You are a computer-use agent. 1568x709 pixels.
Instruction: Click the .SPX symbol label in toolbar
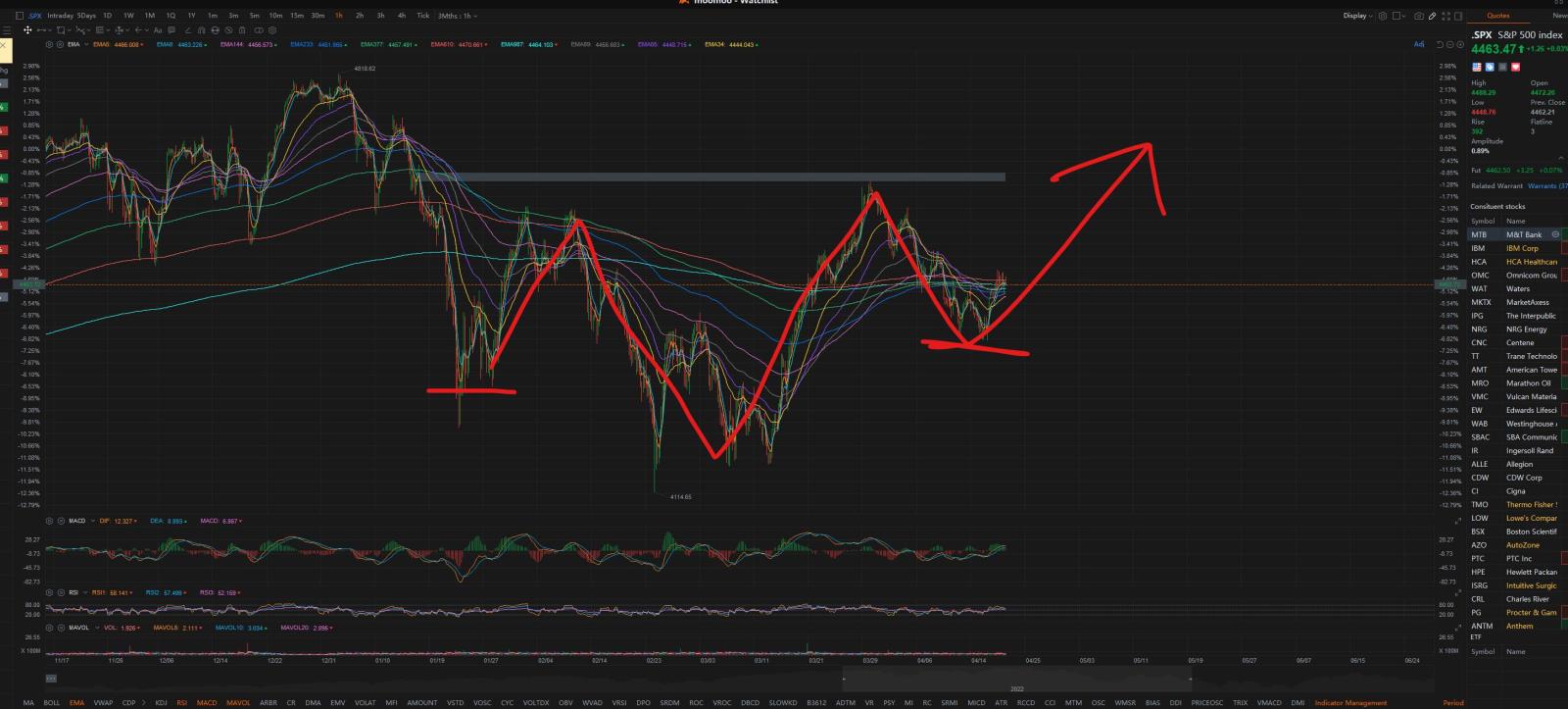click(x=35, y=16)
